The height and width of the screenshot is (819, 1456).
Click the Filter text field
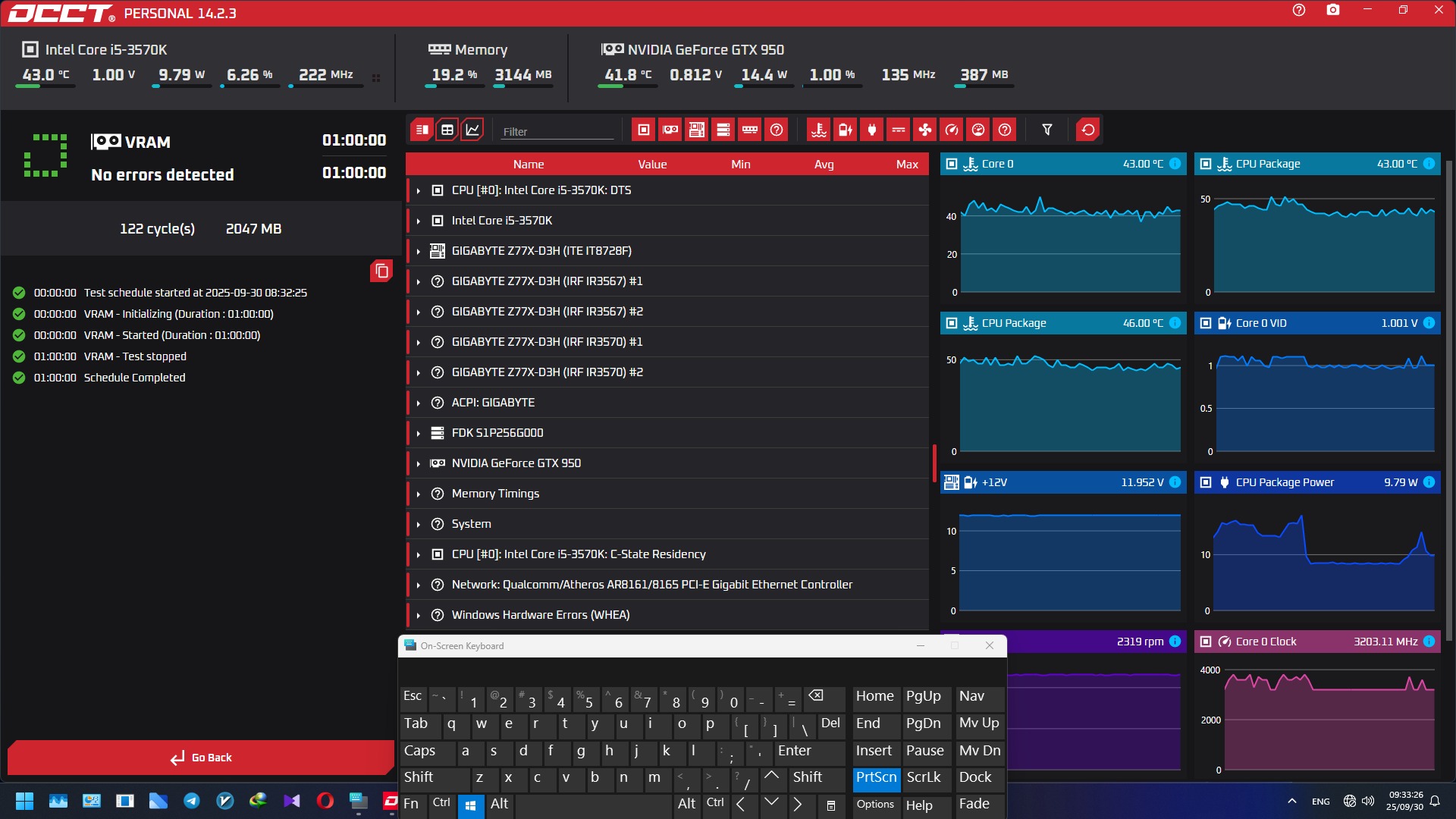(557, 131)
